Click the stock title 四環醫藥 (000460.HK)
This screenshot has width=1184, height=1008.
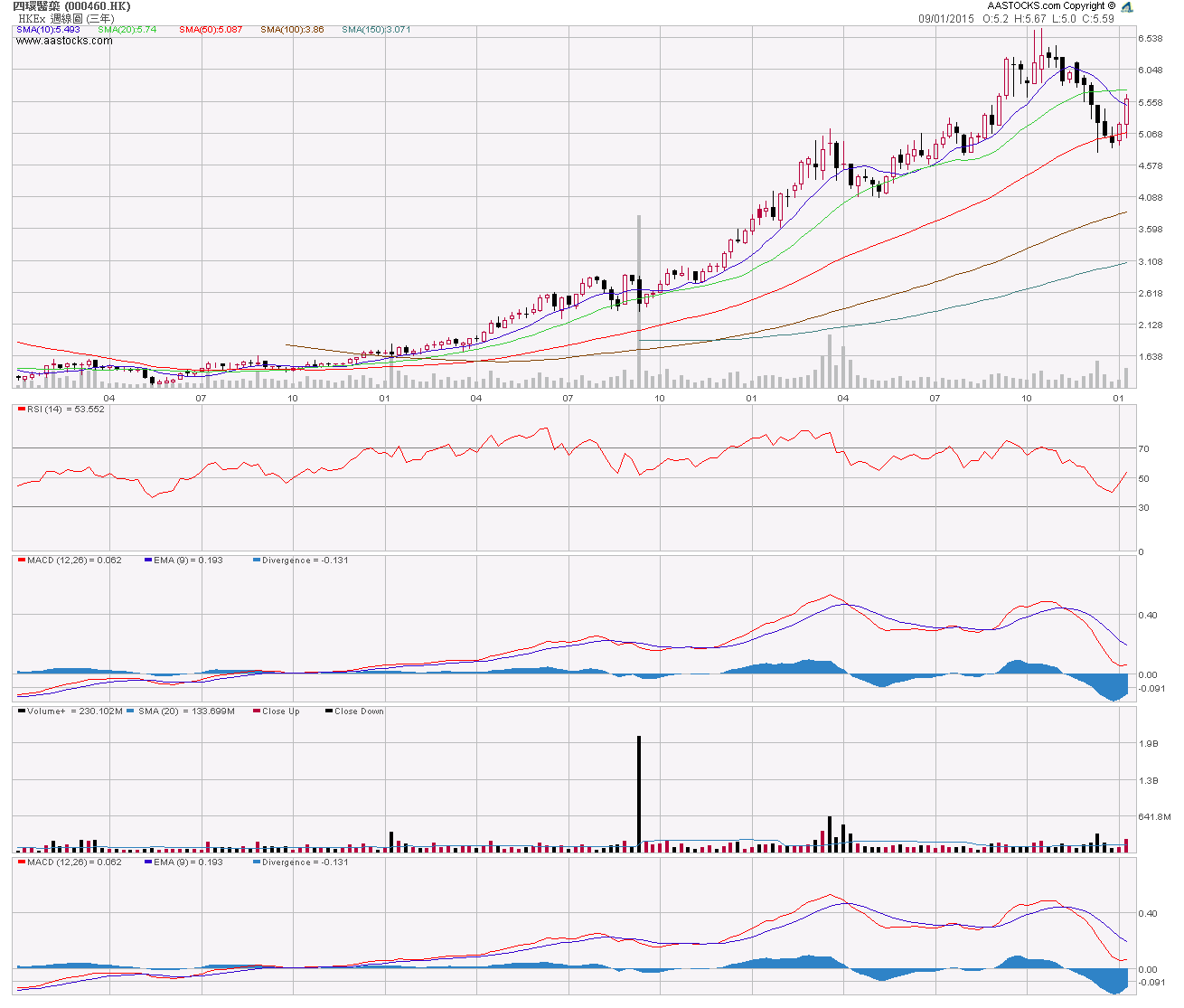71,6
